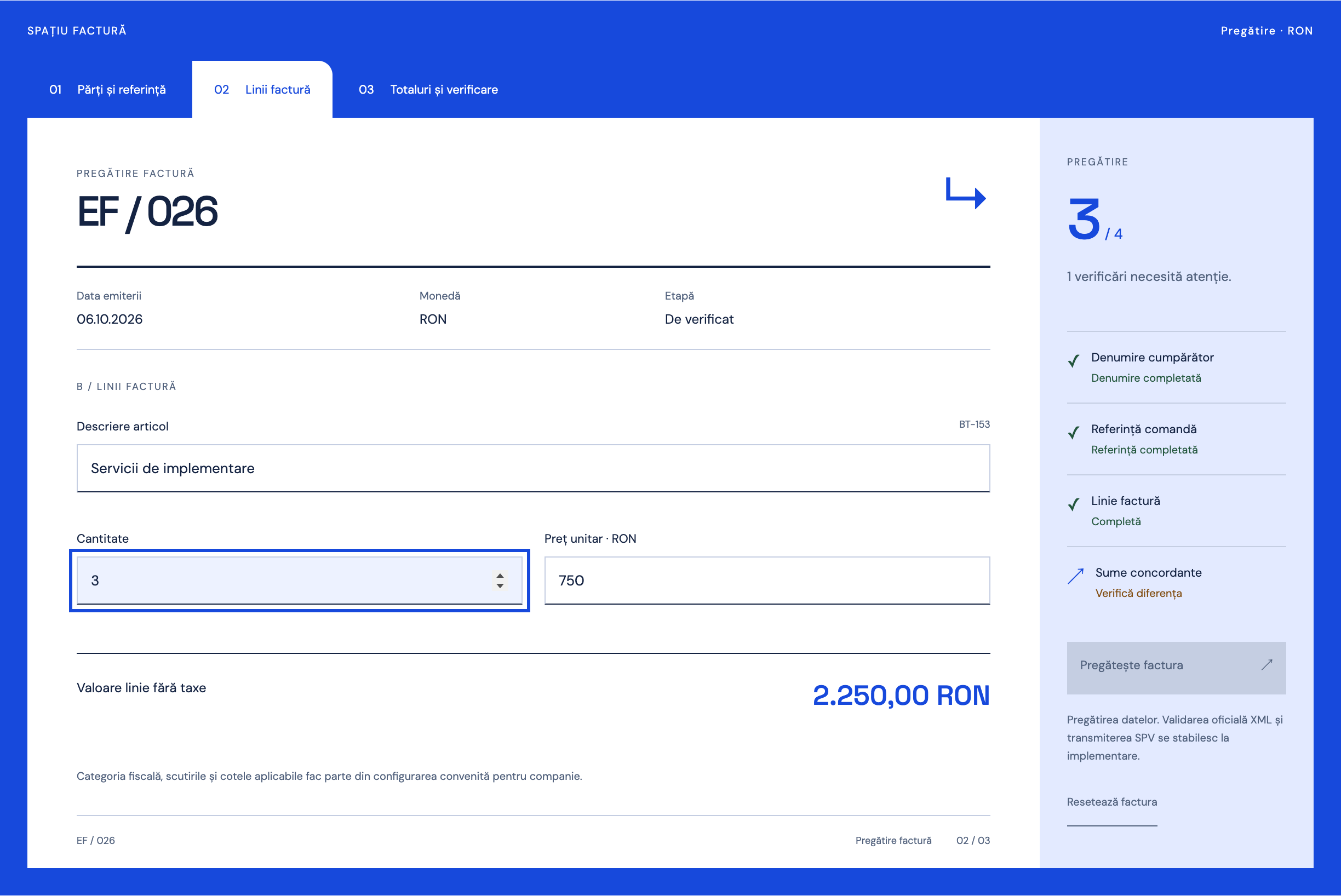1341x896 pixels.
Task: Click the Preț unitar RON field
Action: (x=767, y=581)
